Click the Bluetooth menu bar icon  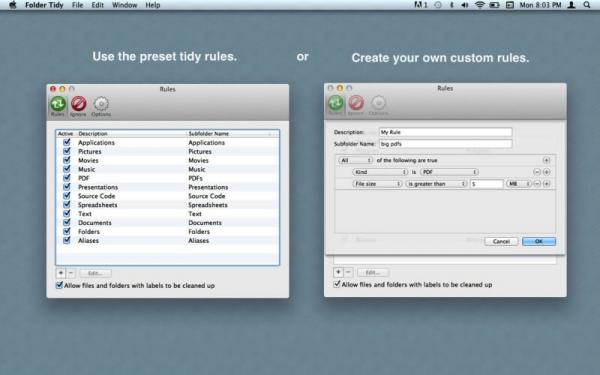point(452,5)
